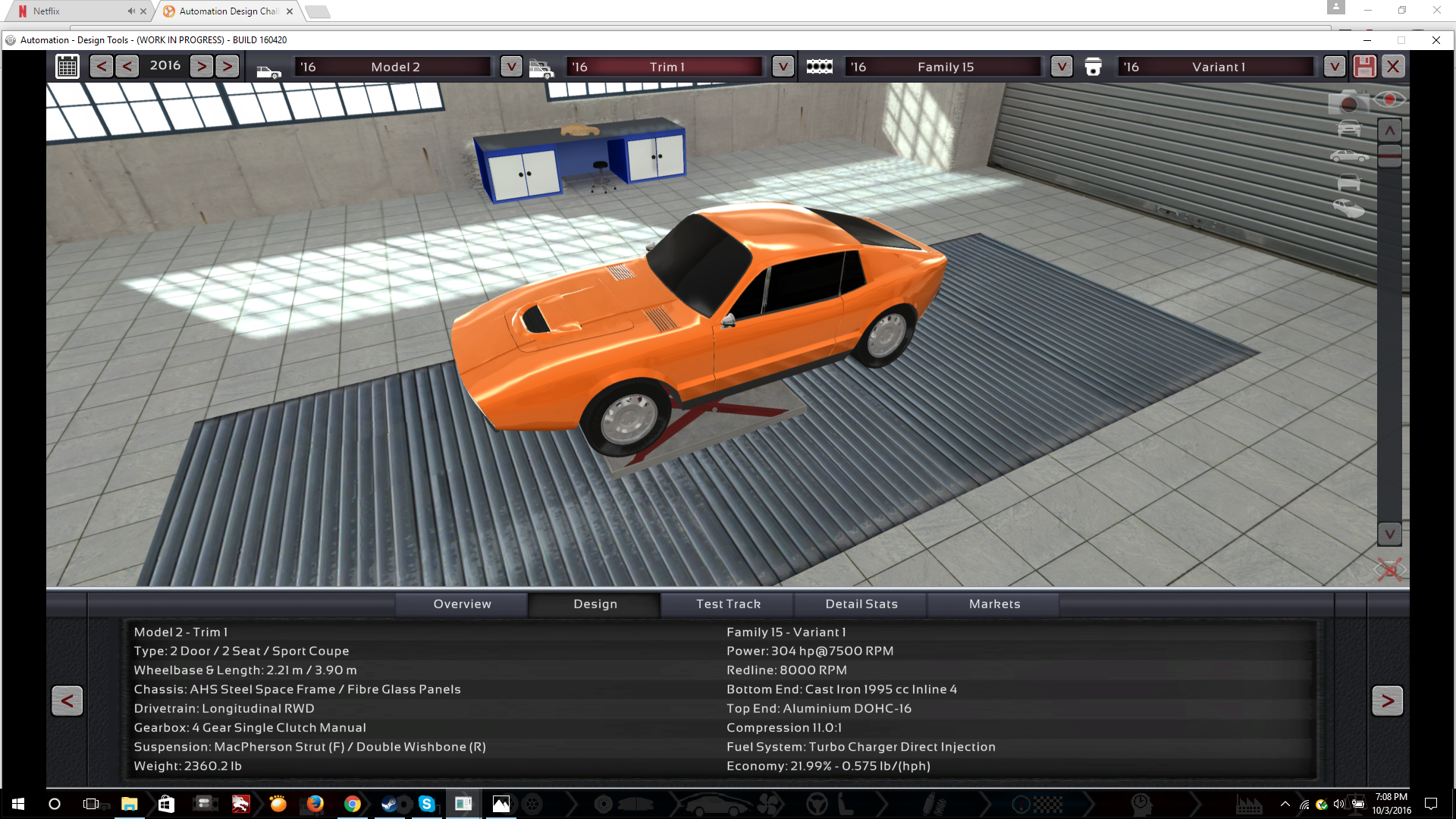
Task: Click the Family 15 name field
Action: pyautogui.click(x=945, y=67)
